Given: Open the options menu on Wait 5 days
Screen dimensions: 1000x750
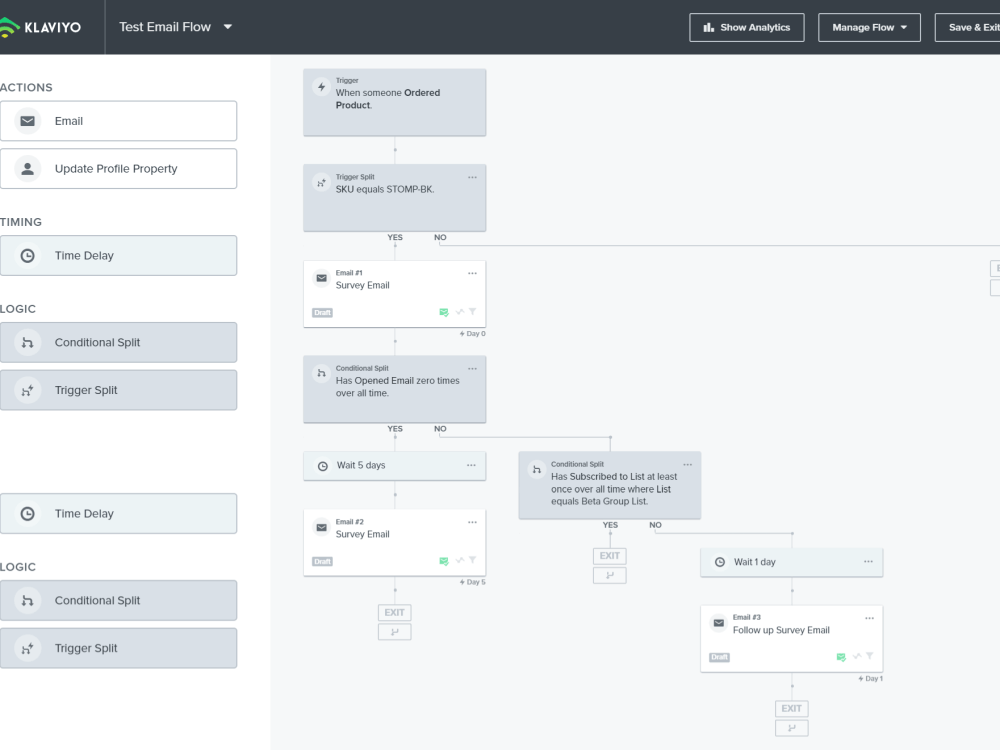Looking at the screenshot, I should point(471,465).
